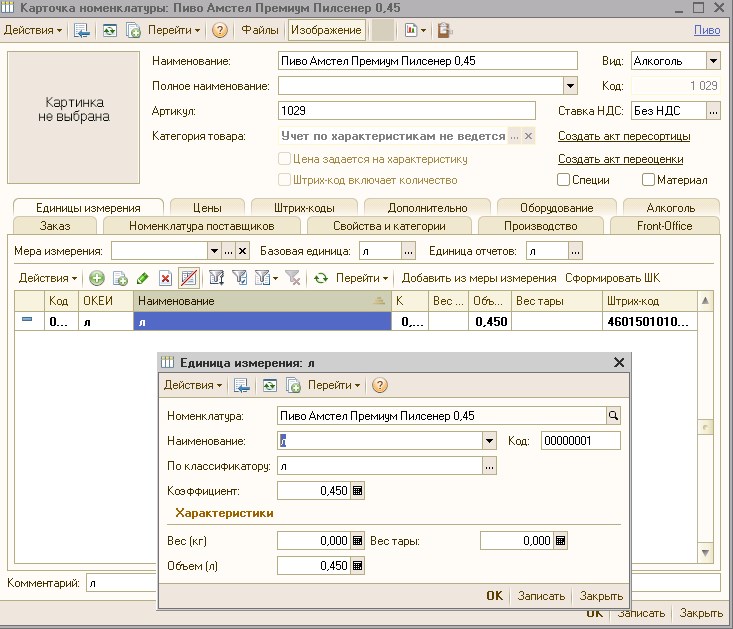The image size is (733, 629).
Task: Open help icon in unit dialog
Action: (380, 385)
